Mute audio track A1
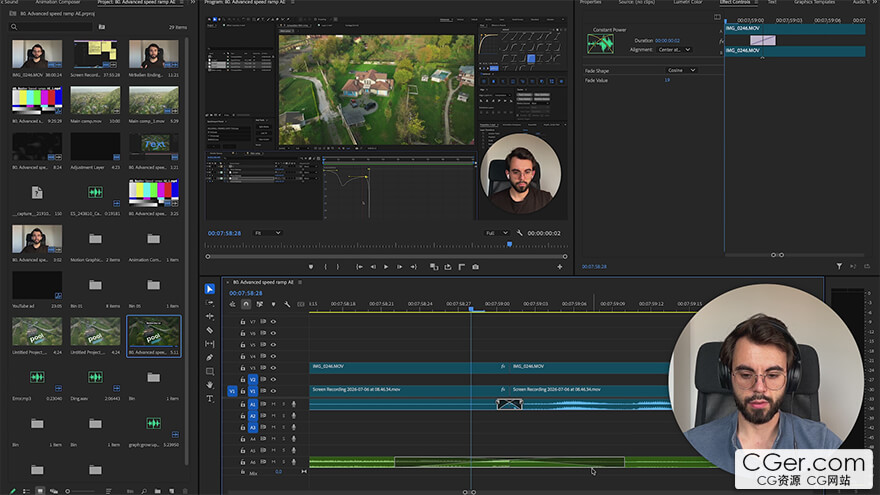 click(x=273, y=404)
